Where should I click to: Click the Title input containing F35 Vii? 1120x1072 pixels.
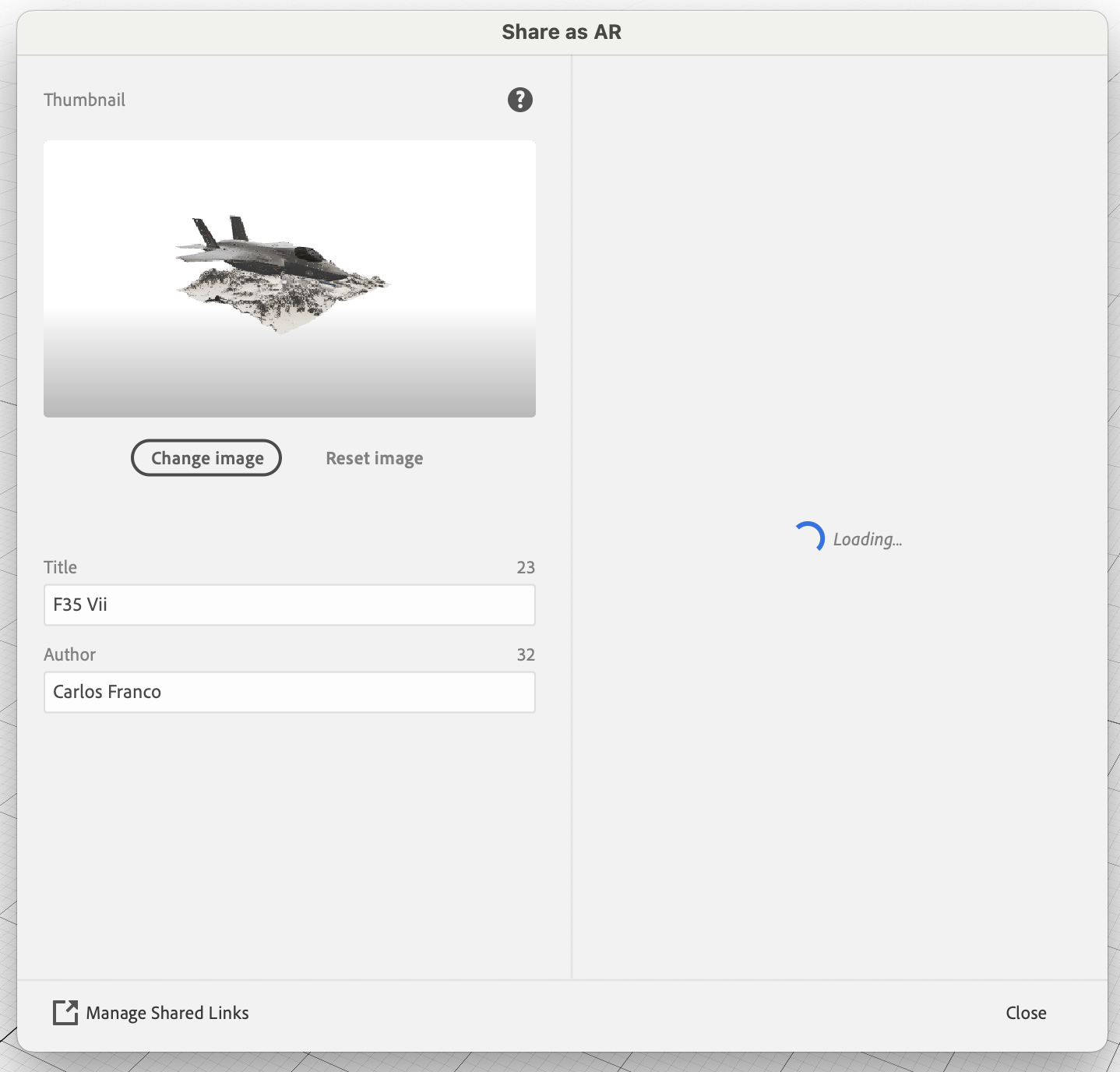pyautogui.click(x=289, y=605)
